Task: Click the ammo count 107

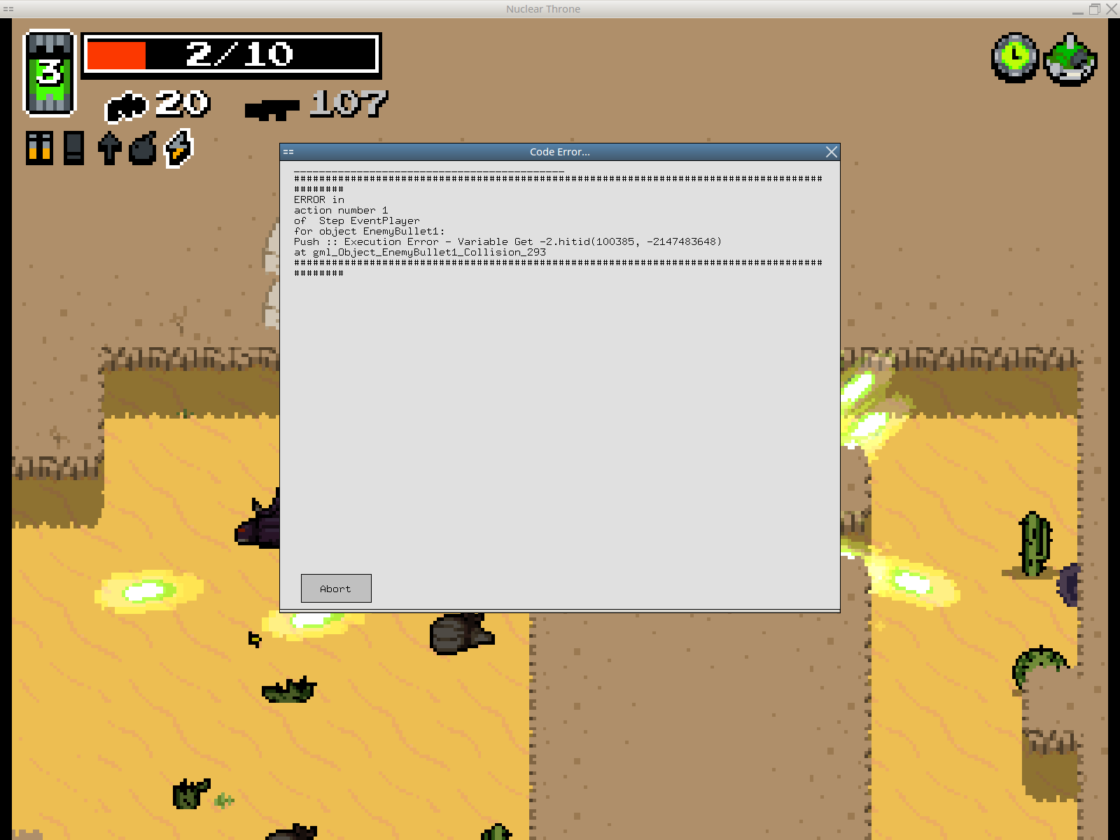Action: (349, 104)
